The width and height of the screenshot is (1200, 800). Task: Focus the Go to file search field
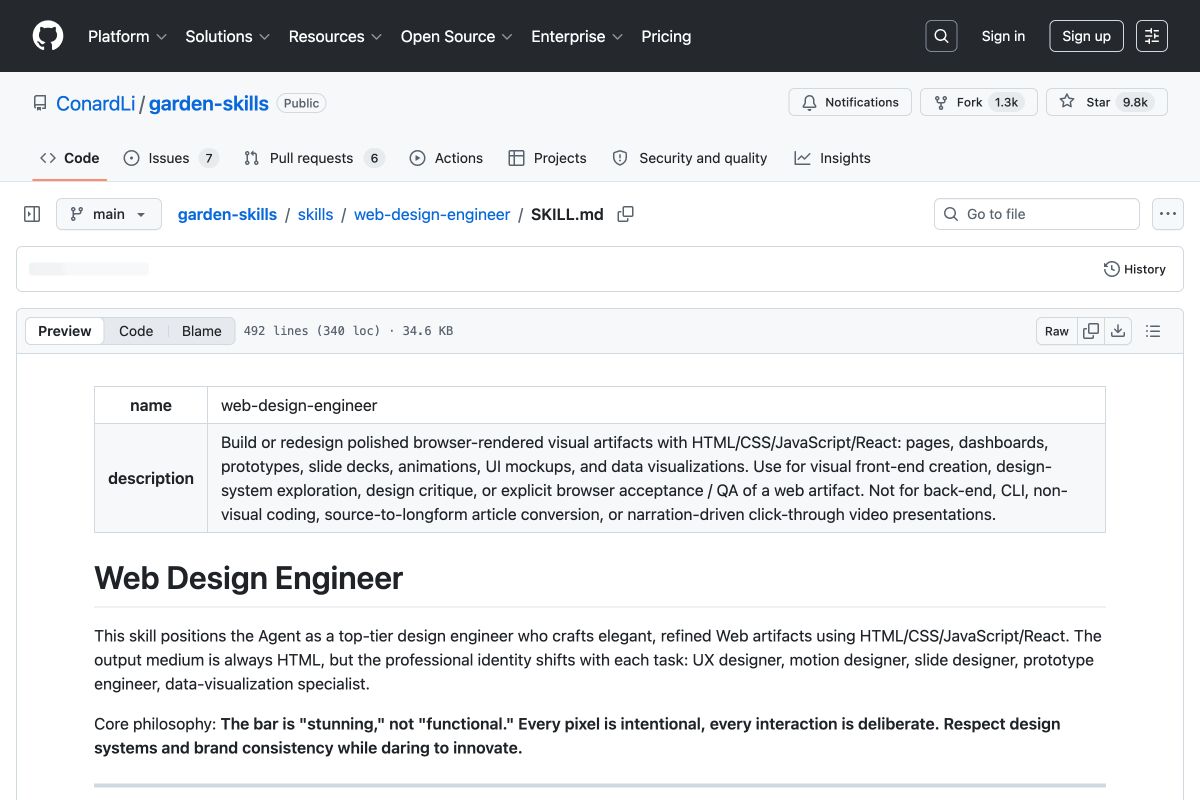(1037, 214)
